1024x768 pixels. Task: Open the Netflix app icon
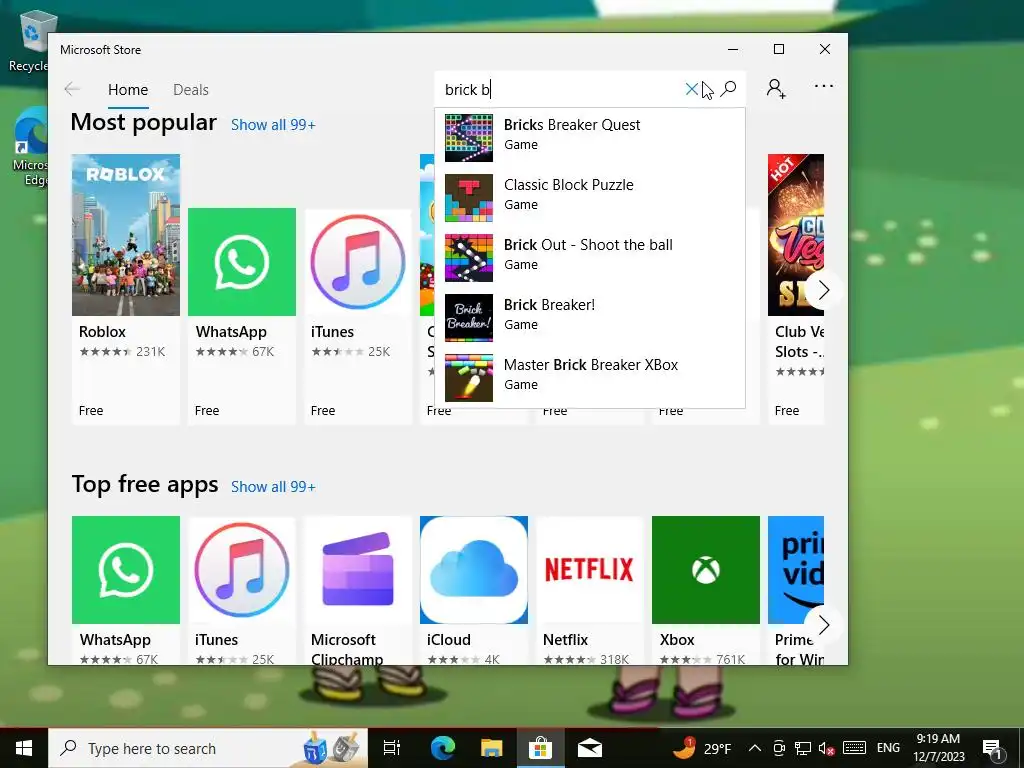590,569
